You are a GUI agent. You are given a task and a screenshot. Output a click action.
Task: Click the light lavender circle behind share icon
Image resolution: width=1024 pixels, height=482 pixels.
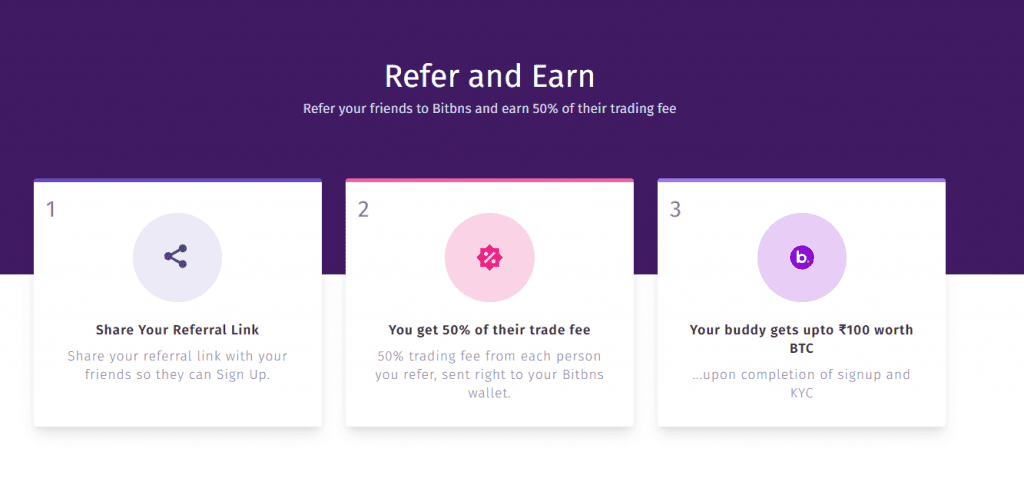[177, 257]
